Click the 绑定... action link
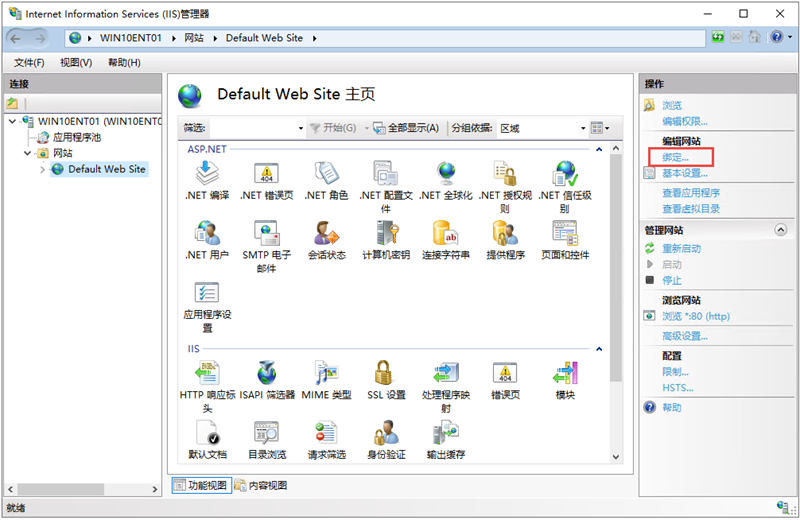This screenshot has width=800, height=520. 675,157
